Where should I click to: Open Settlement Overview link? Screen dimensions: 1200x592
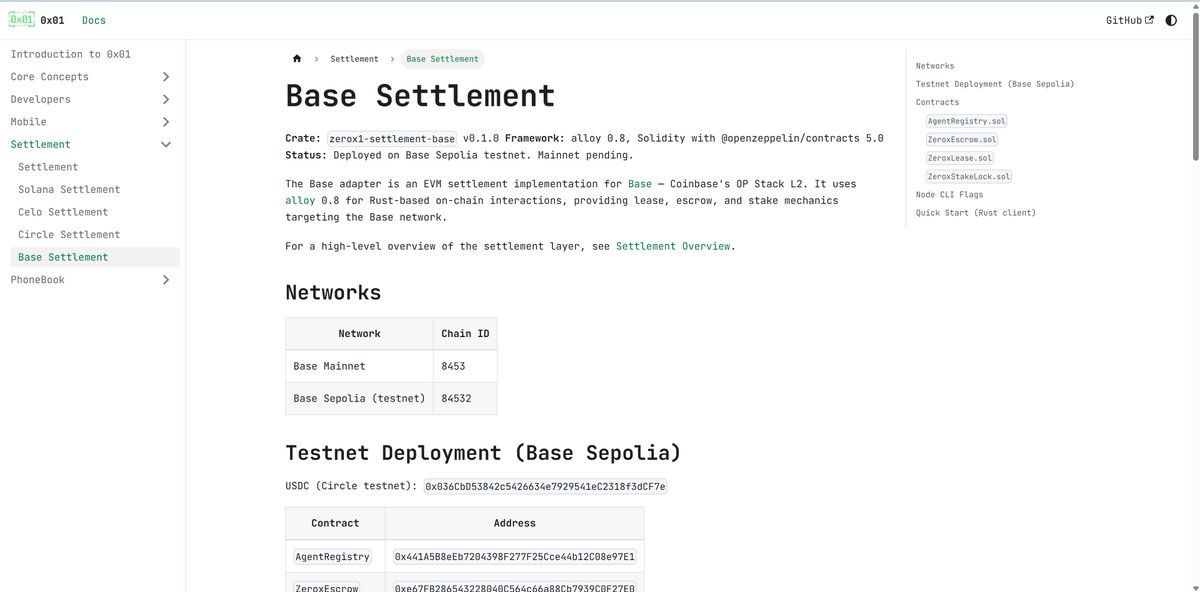673,246
